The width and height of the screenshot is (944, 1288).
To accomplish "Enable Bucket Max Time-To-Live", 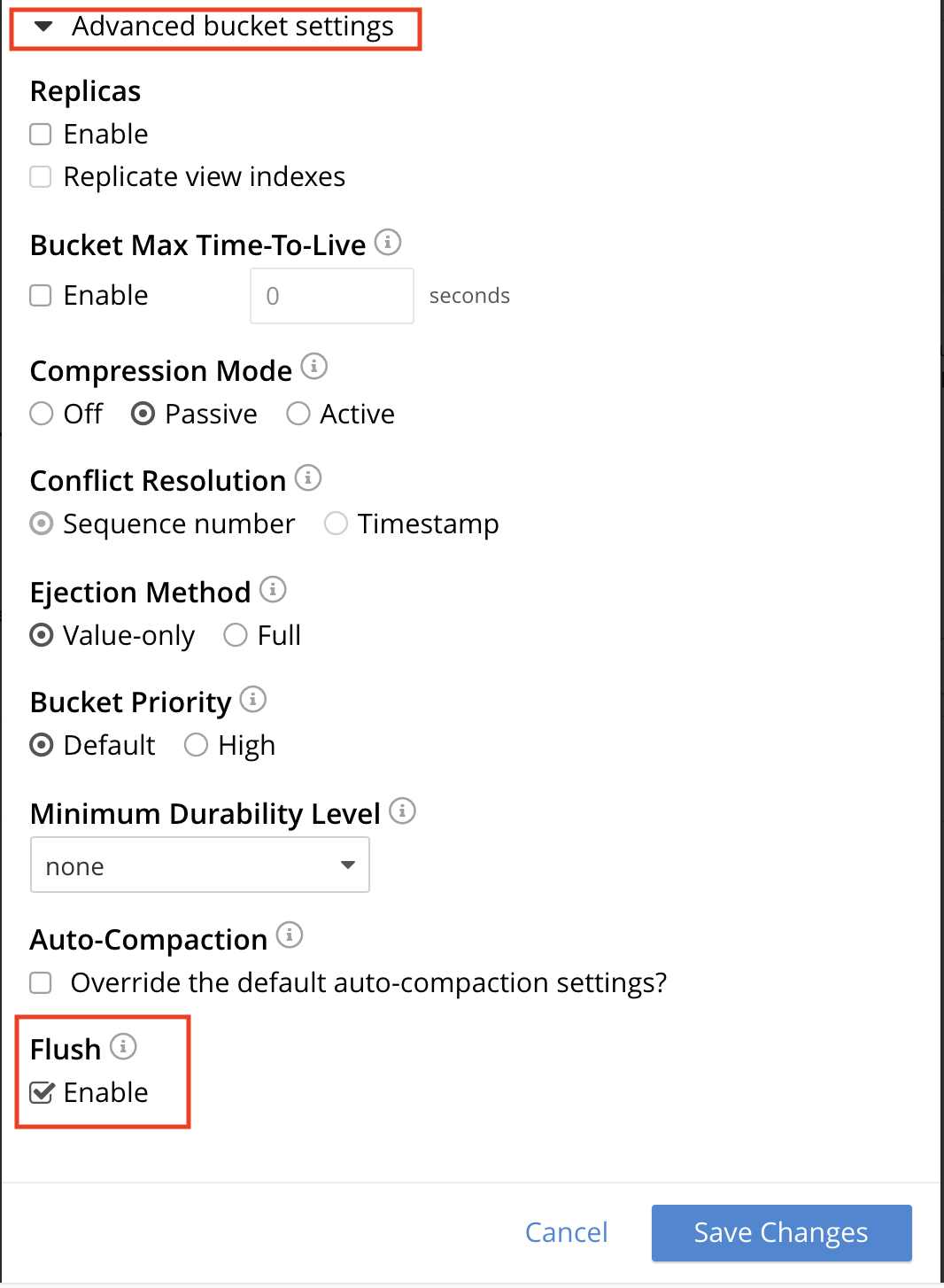I will click(x=40, y=295).
